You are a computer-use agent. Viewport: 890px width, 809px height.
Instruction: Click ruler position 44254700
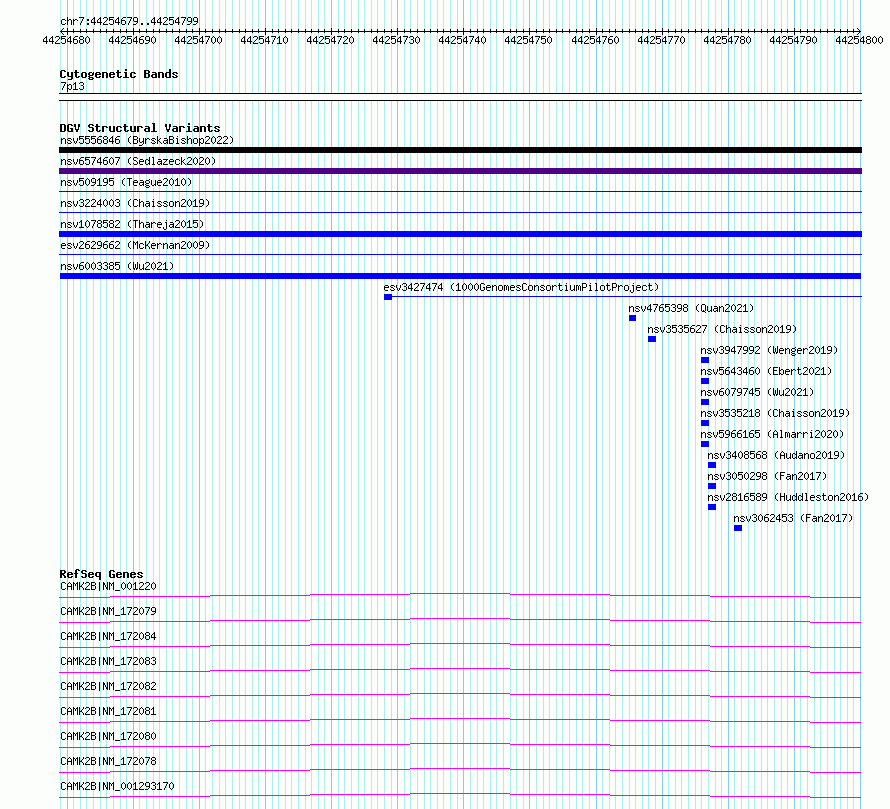pos(198,40)
